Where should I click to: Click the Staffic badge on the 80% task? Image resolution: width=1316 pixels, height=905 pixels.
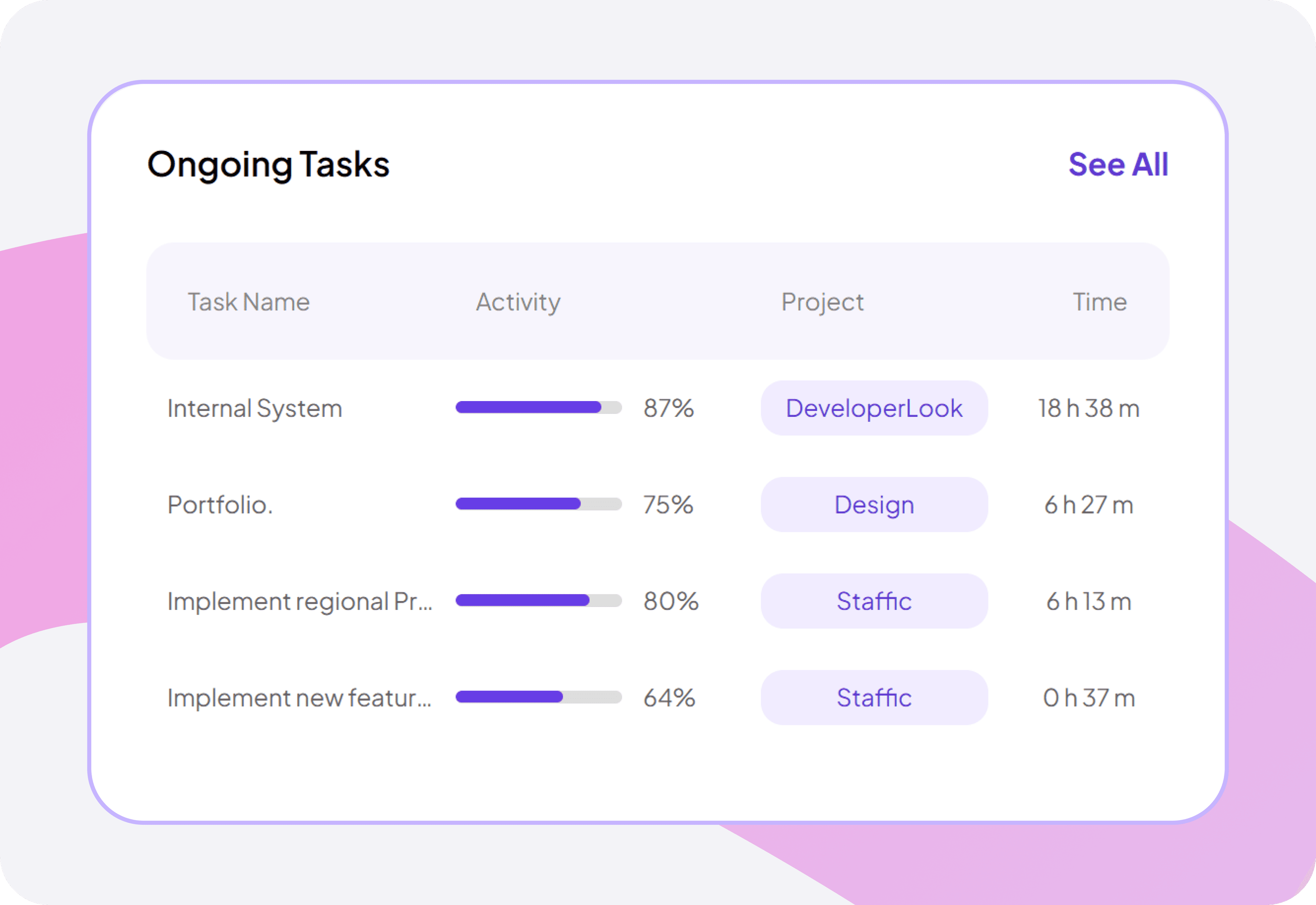874,601
